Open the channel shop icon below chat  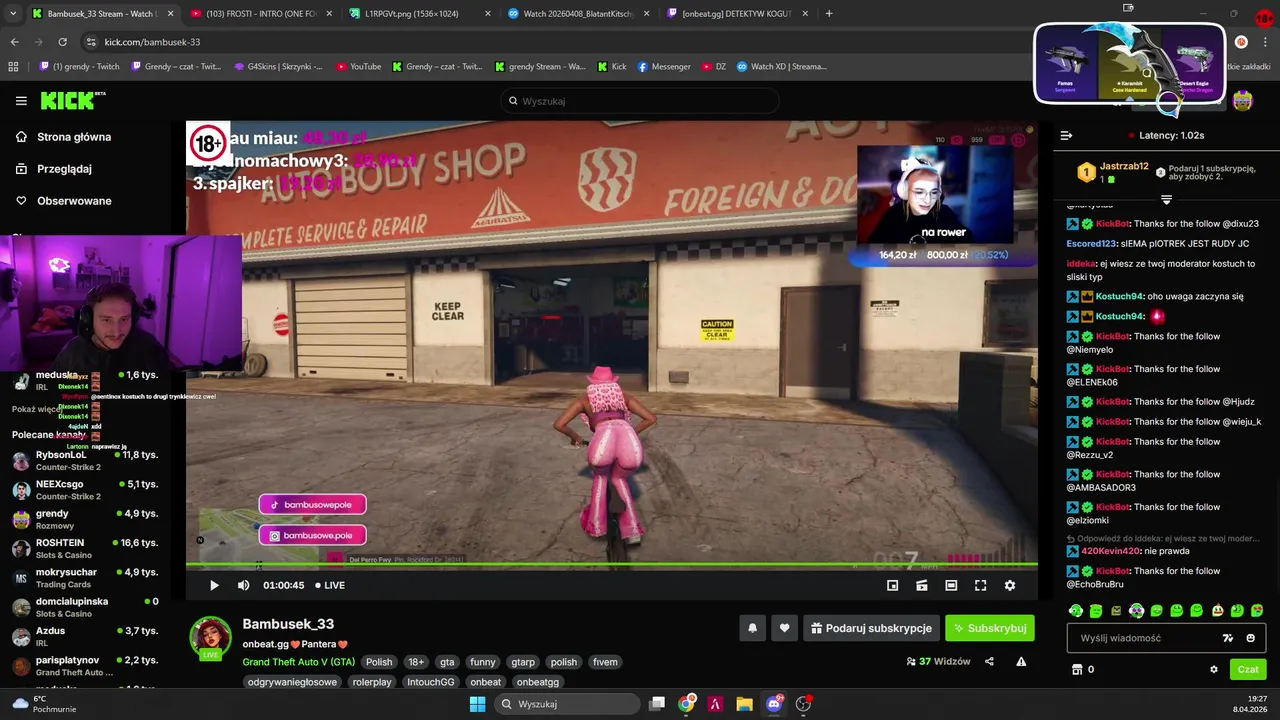tap(1077, 669)
